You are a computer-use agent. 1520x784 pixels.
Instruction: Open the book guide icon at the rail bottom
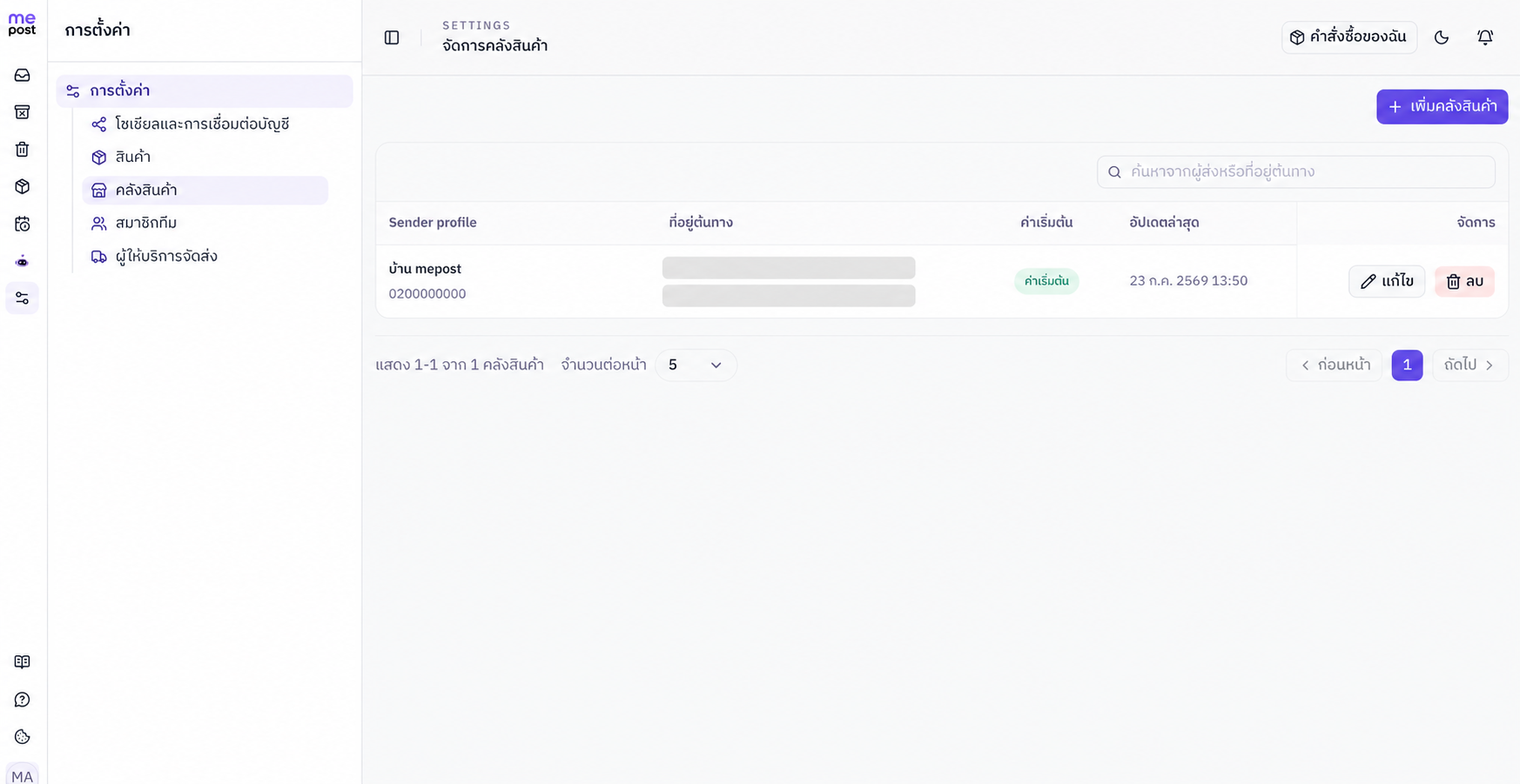(x=23, y=662)
